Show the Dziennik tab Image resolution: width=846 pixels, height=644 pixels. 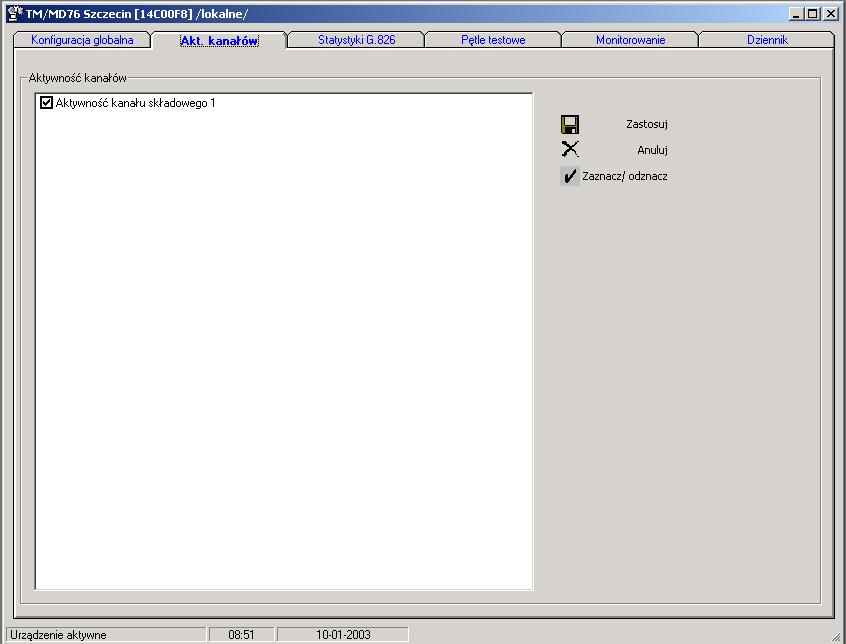click(767, 40)
